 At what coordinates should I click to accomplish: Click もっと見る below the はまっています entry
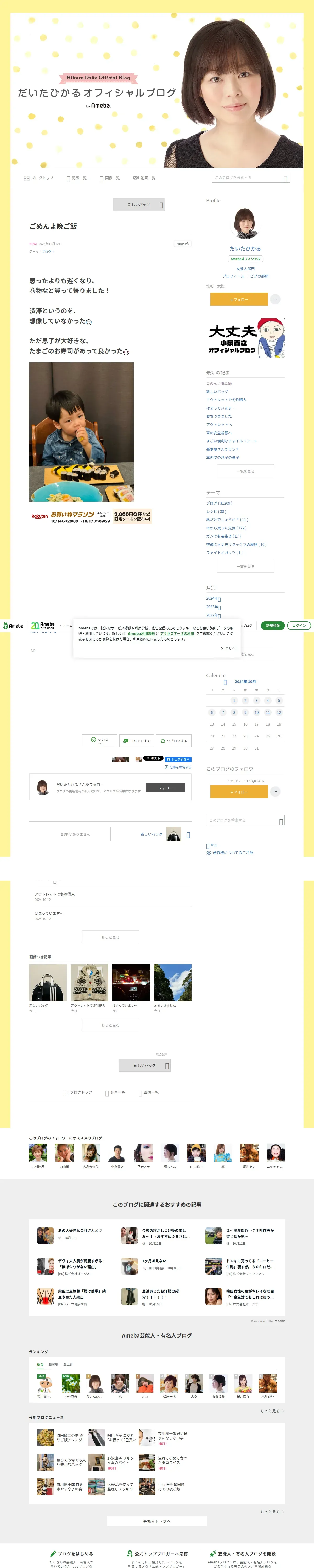(110, 937)
